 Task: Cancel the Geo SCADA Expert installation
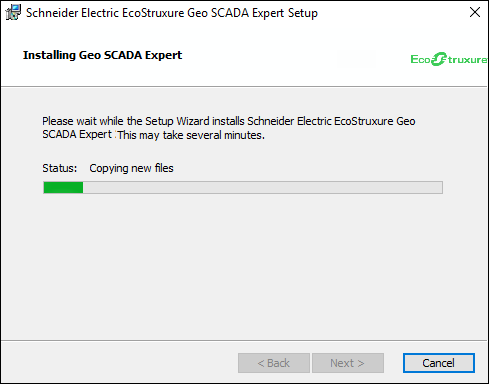tap(439, 363)
